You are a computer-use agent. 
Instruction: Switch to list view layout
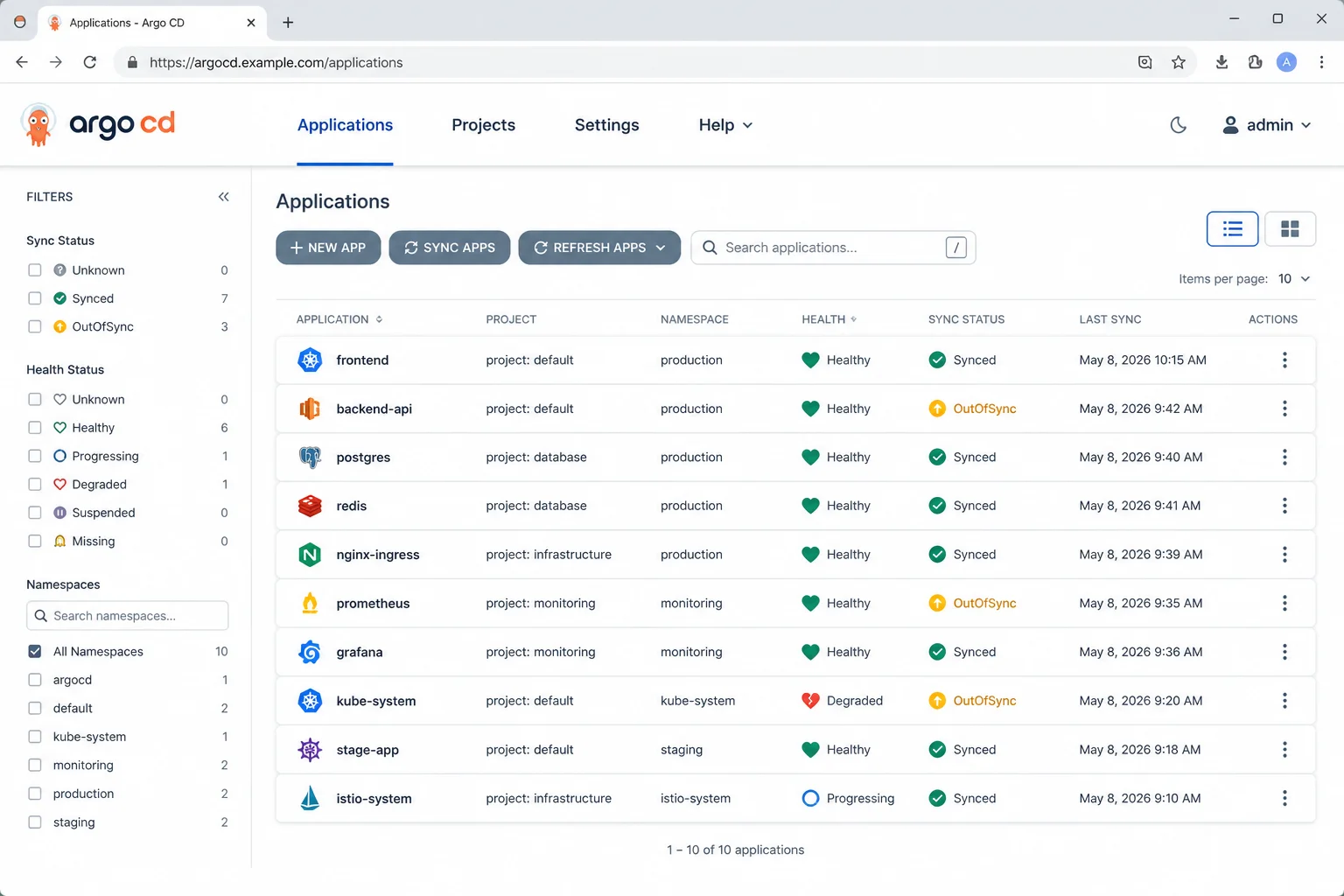click(1232, 229)
